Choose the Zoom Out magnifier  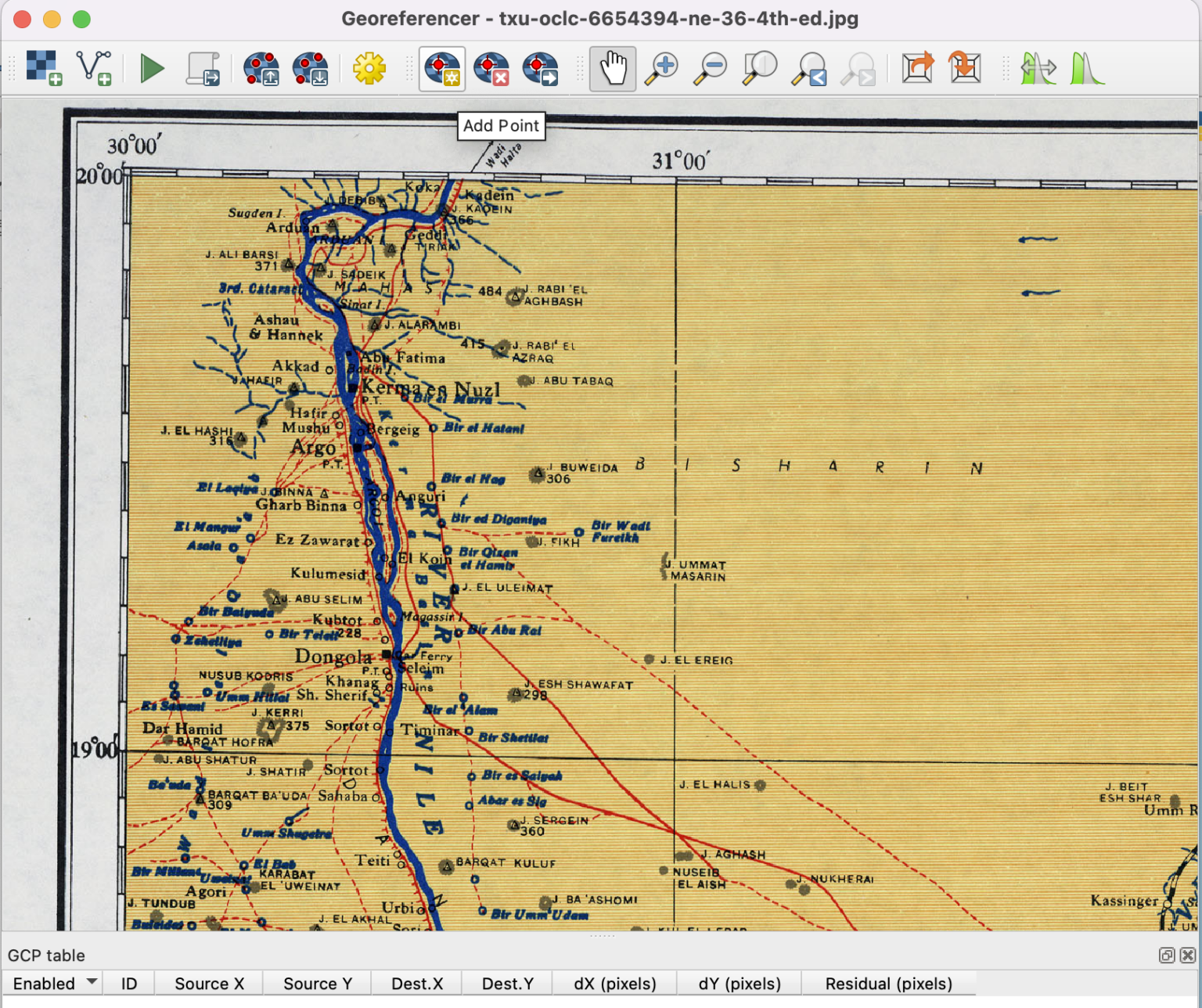tap(711, 69)
